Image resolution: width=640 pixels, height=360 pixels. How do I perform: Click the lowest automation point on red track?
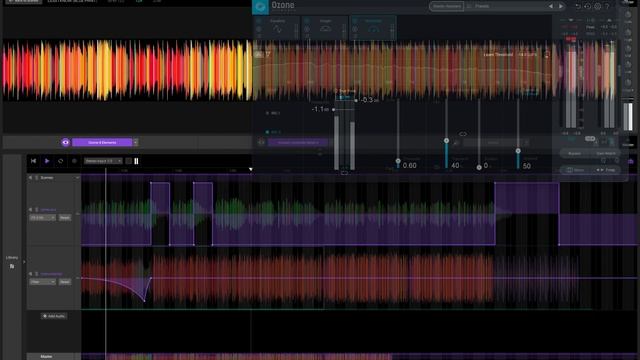pyautogui.click(x=144, y=301)
